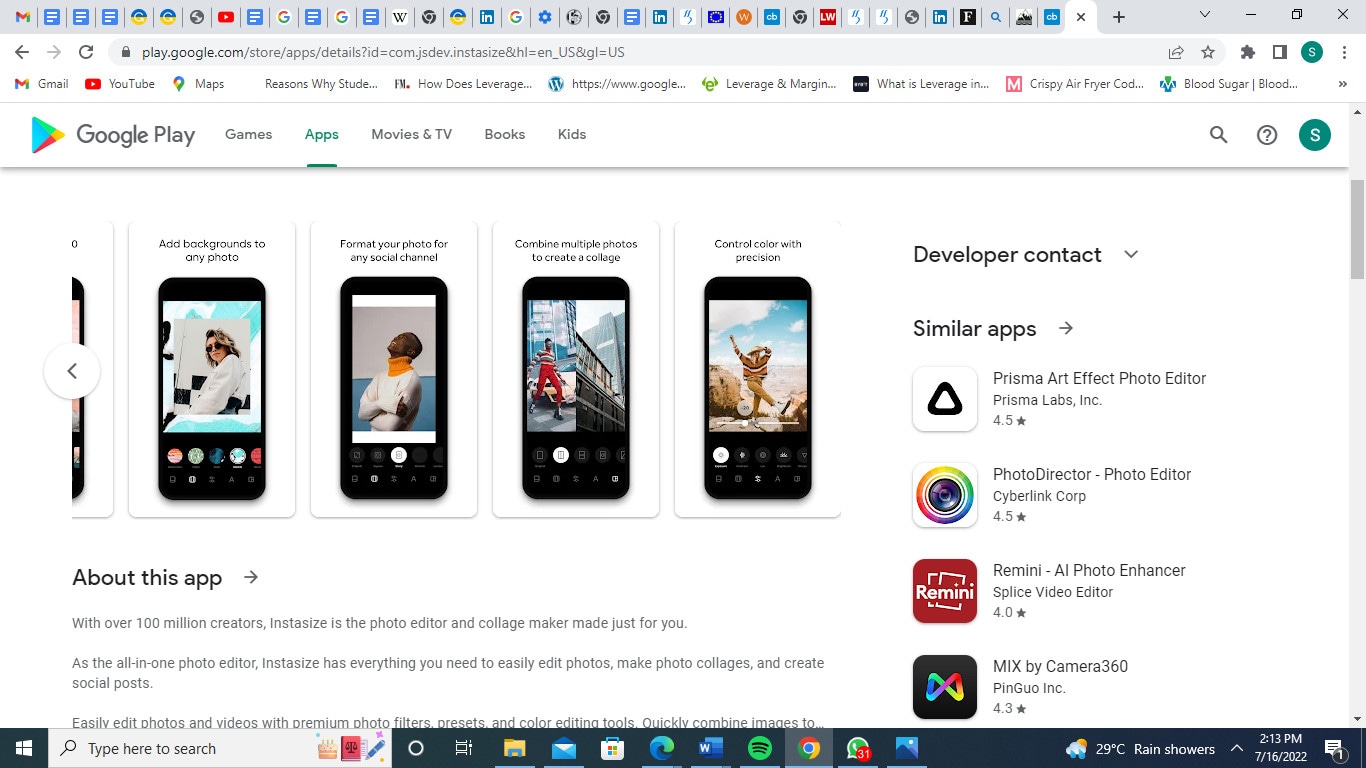
Task: Open the Photos app from the taskbar
Action: [x=907, y=748]
